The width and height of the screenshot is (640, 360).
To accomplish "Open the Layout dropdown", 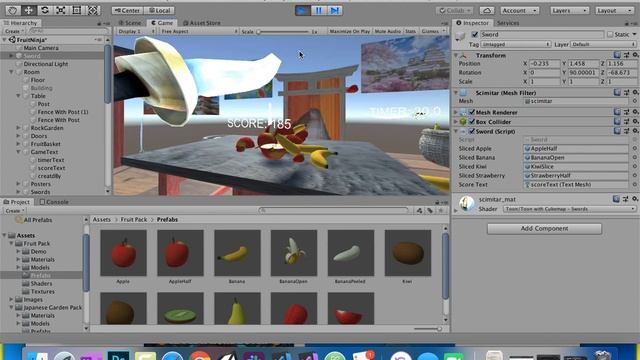I will 614,10.
